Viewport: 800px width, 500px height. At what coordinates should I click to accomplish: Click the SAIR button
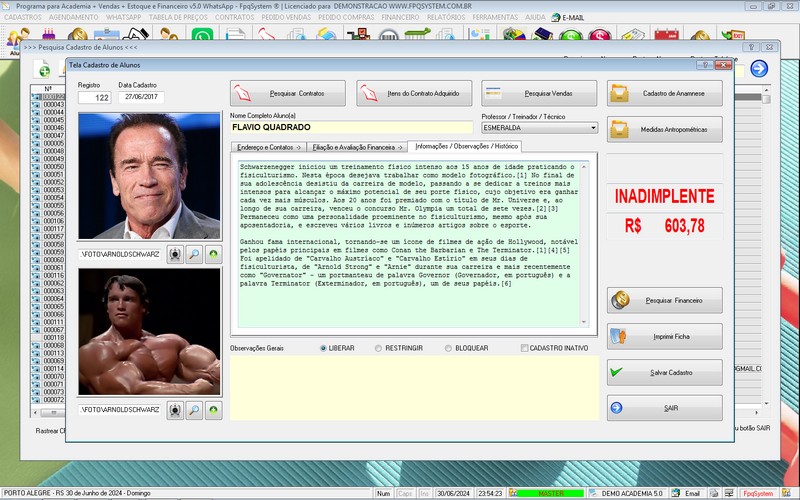(665, 408)
